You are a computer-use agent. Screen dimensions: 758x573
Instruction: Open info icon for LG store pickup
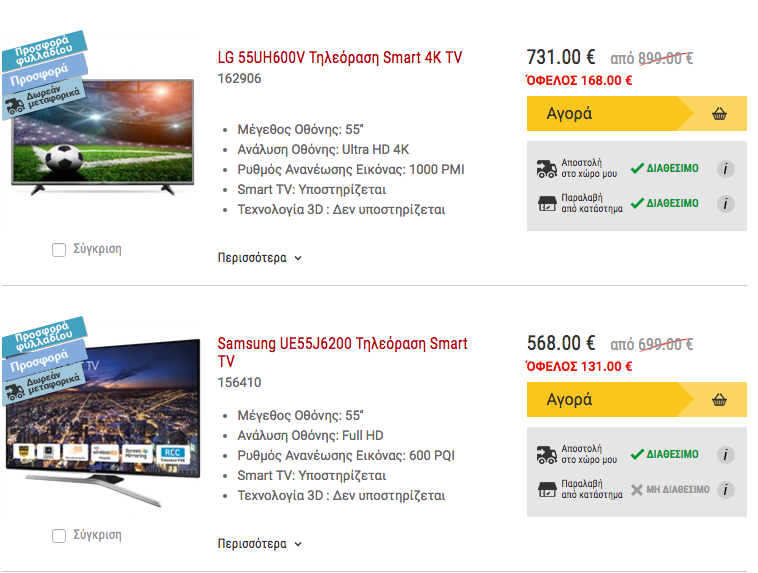(x=725, y=204)
